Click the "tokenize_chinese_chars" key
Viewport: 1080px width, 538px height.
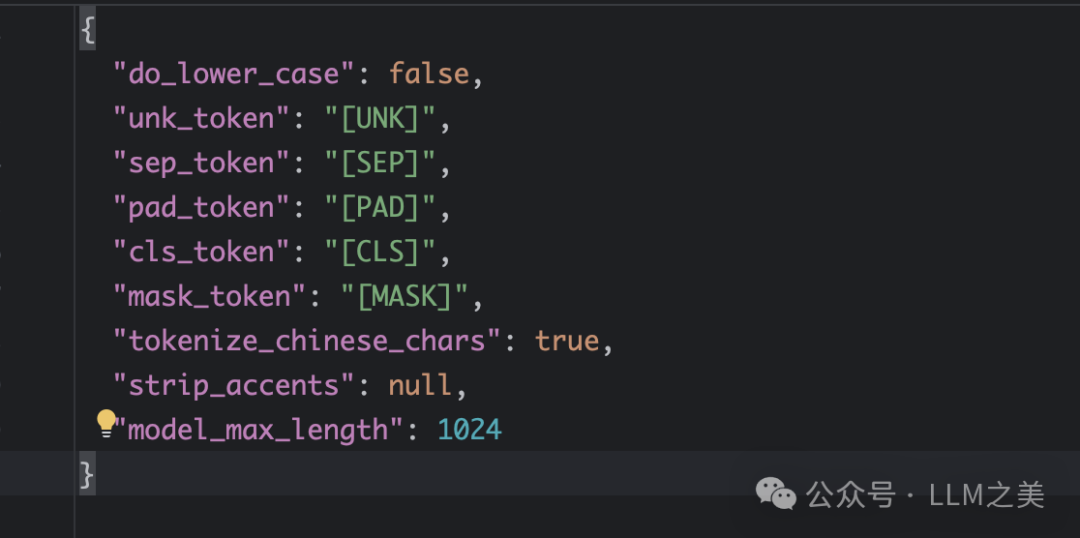click(306, 341)
